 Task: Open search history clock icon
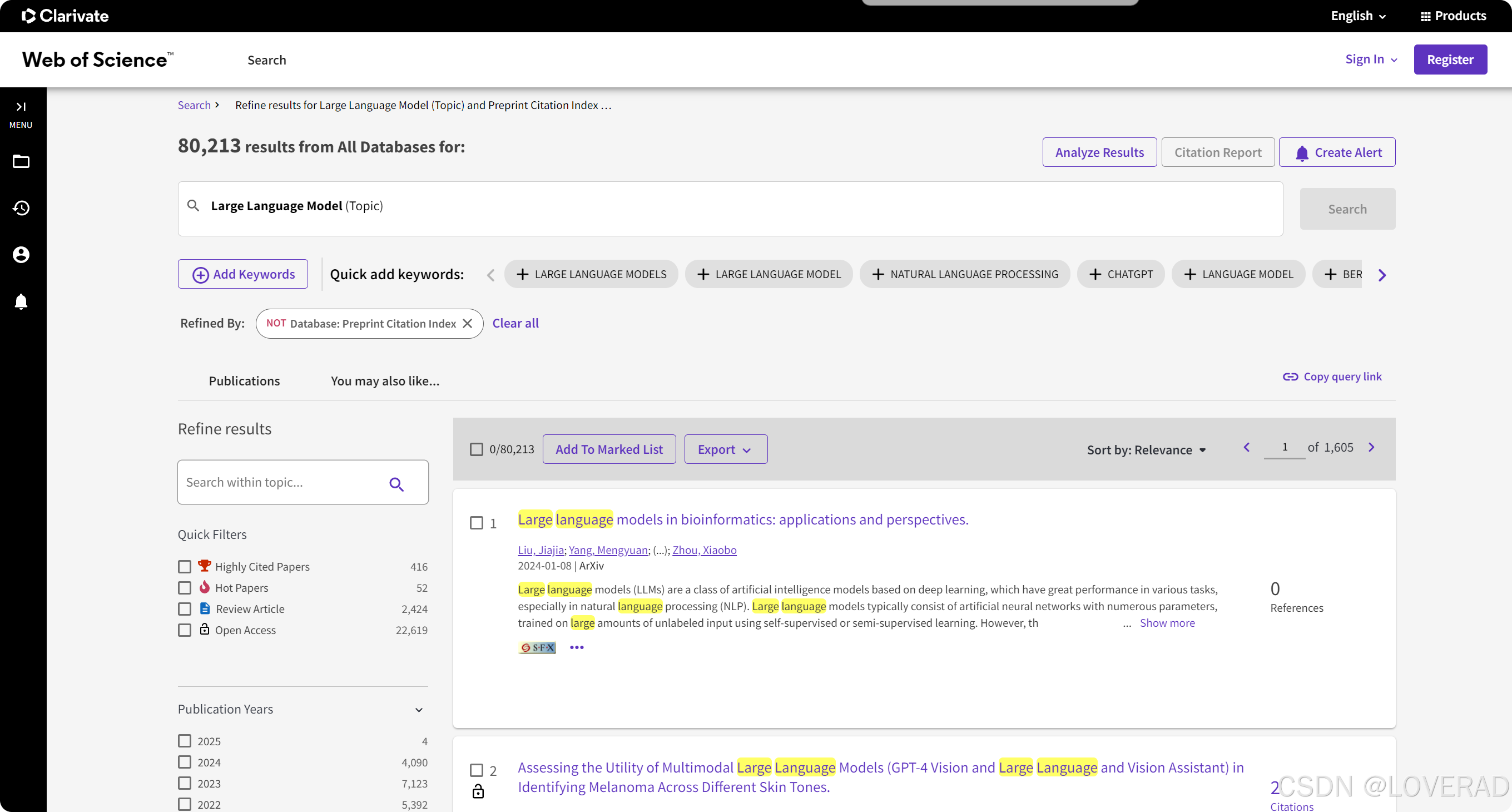coord(21,208)
